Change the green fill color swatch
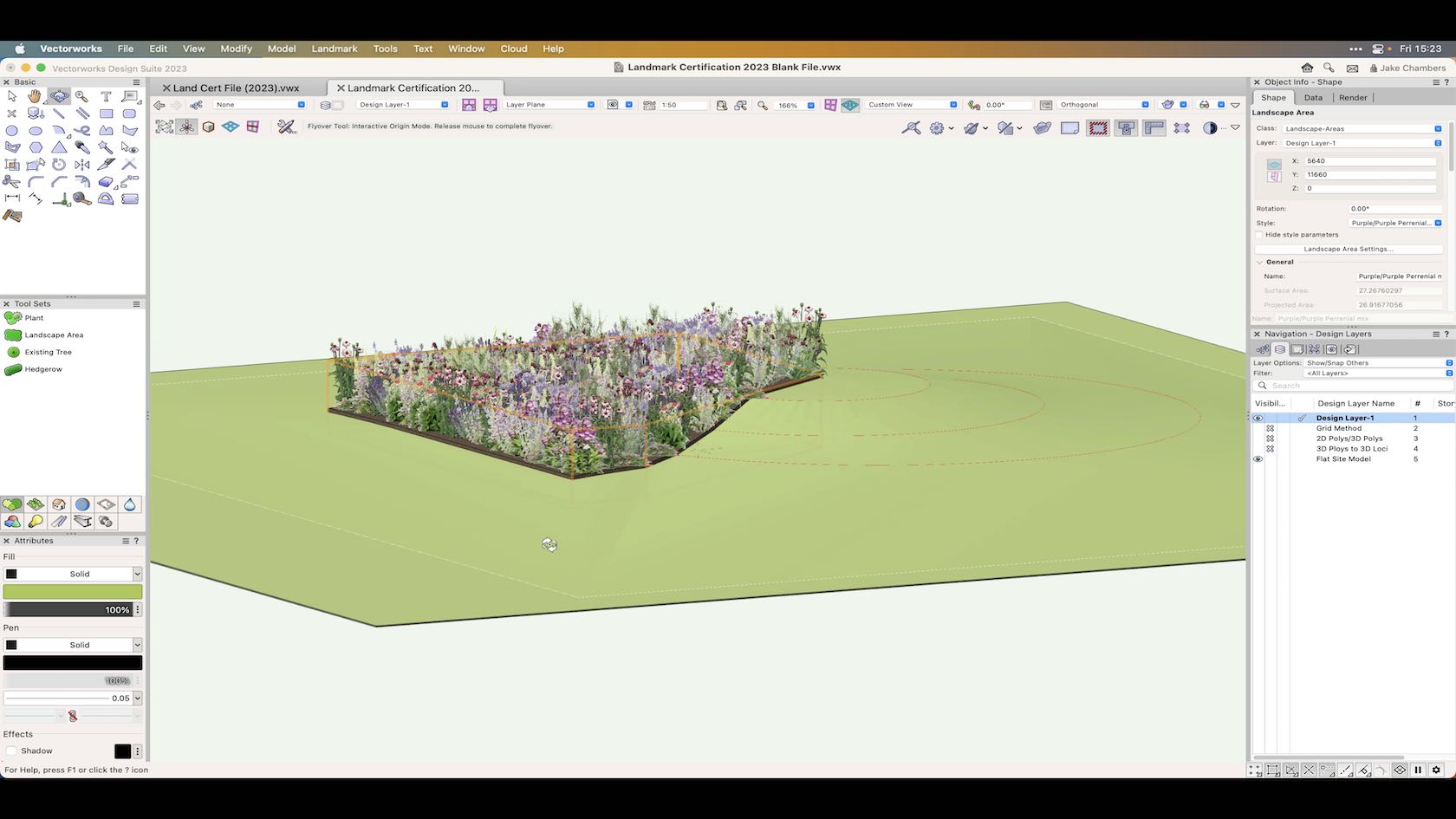The width and height of the screenshot is (1456, 819). (x=75, y=591)
